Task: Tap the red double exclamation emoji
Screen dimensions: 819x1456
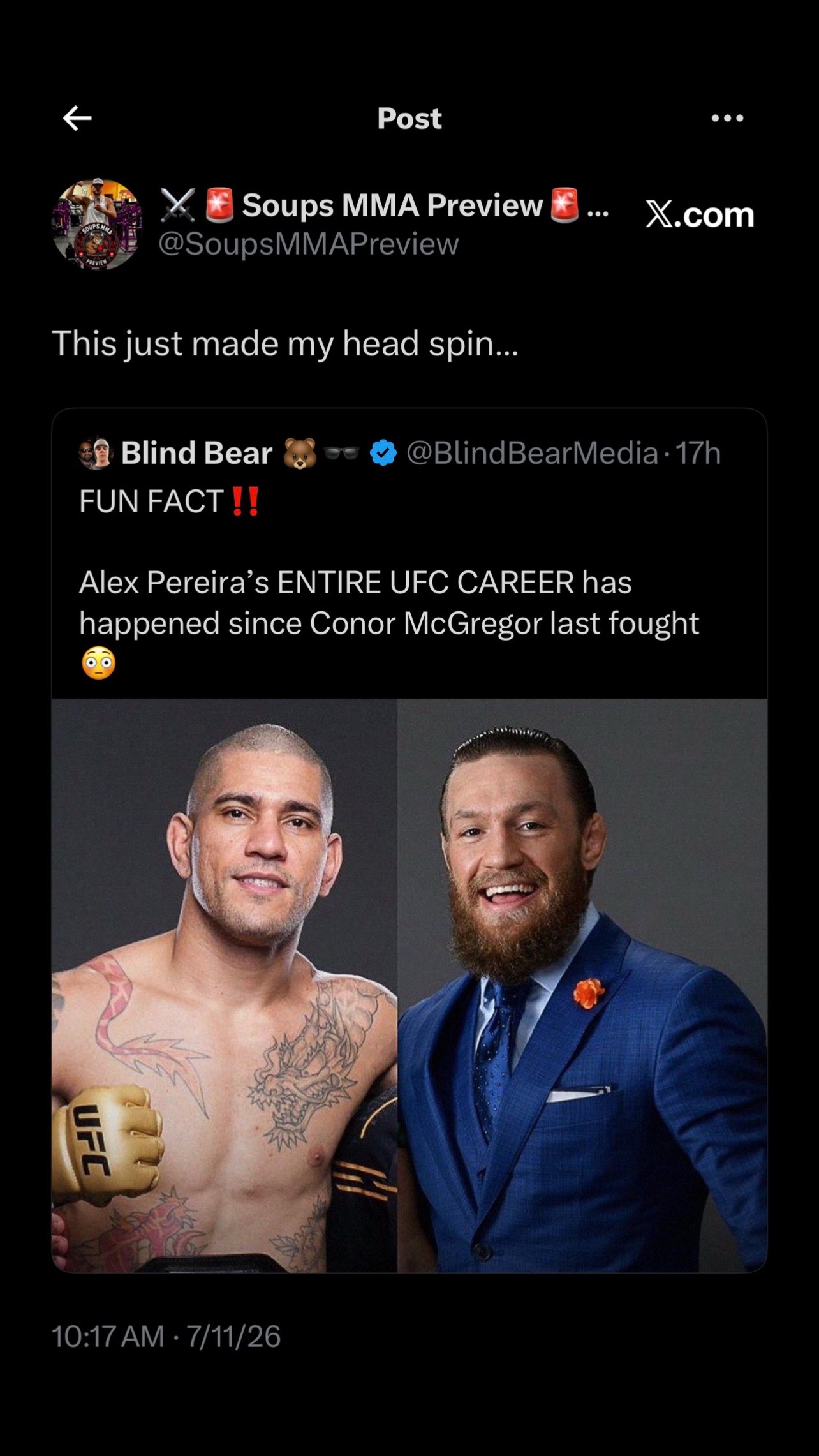Action: pos(246,501)
